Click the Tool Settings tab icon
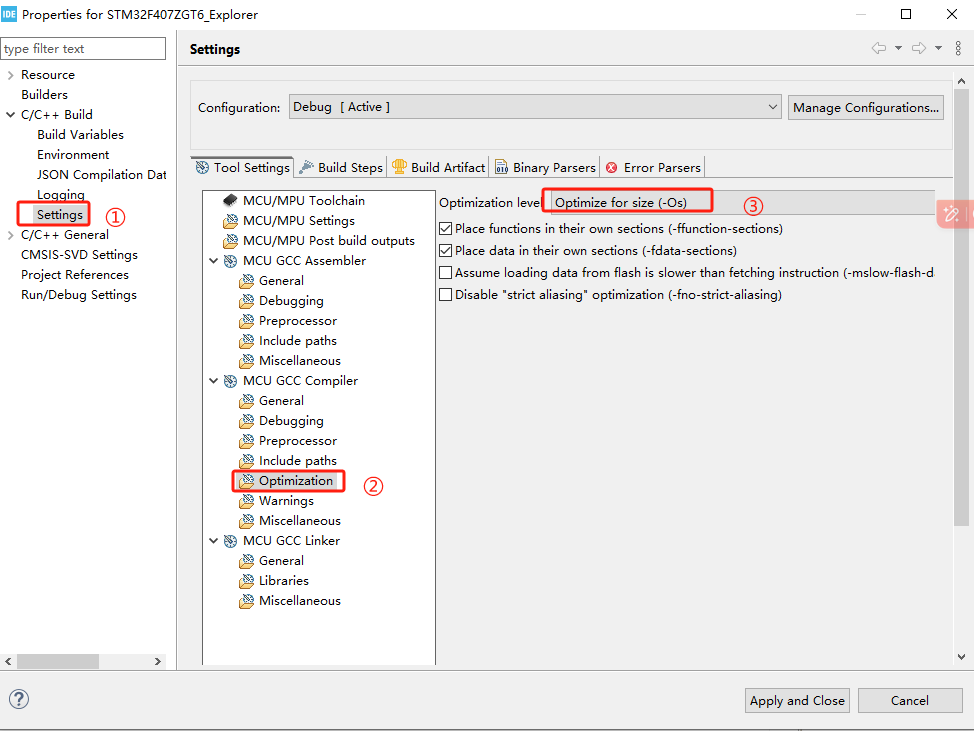This screenshot has width=974, height=731. point(202,167)
